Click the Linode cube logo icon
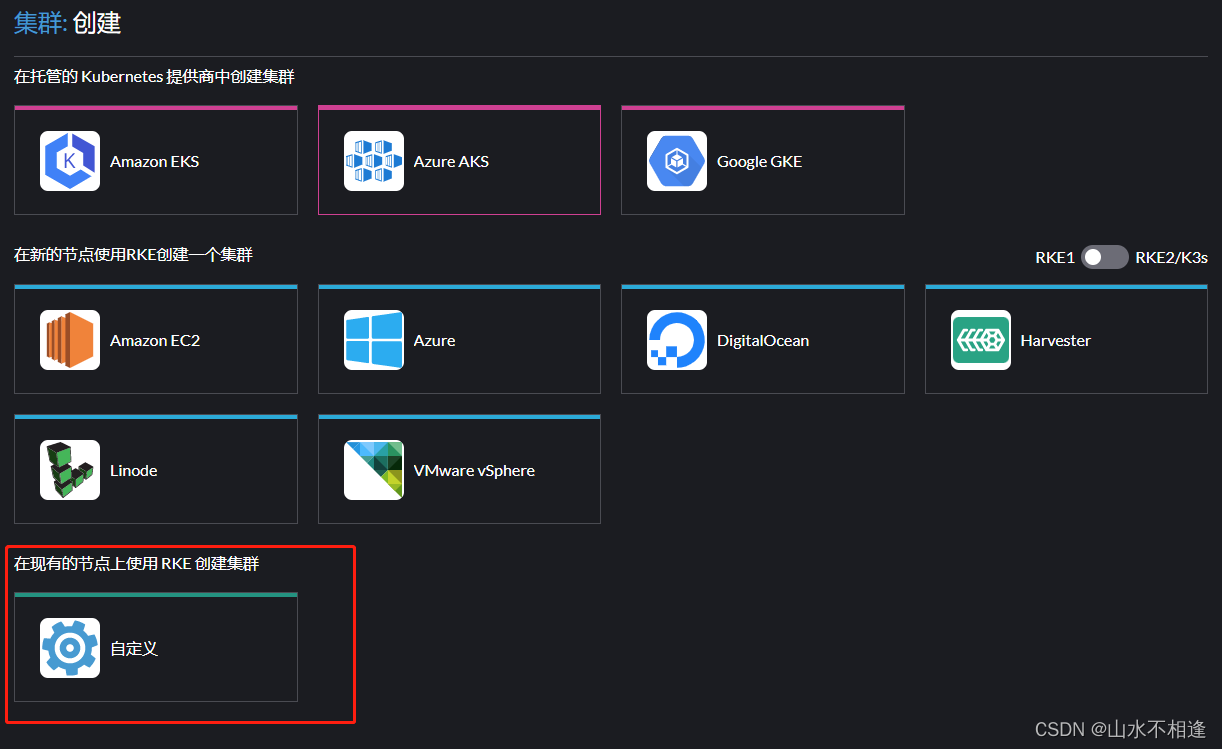The image size is (1222, 749). pyautogui.click(x=70, y=470)
